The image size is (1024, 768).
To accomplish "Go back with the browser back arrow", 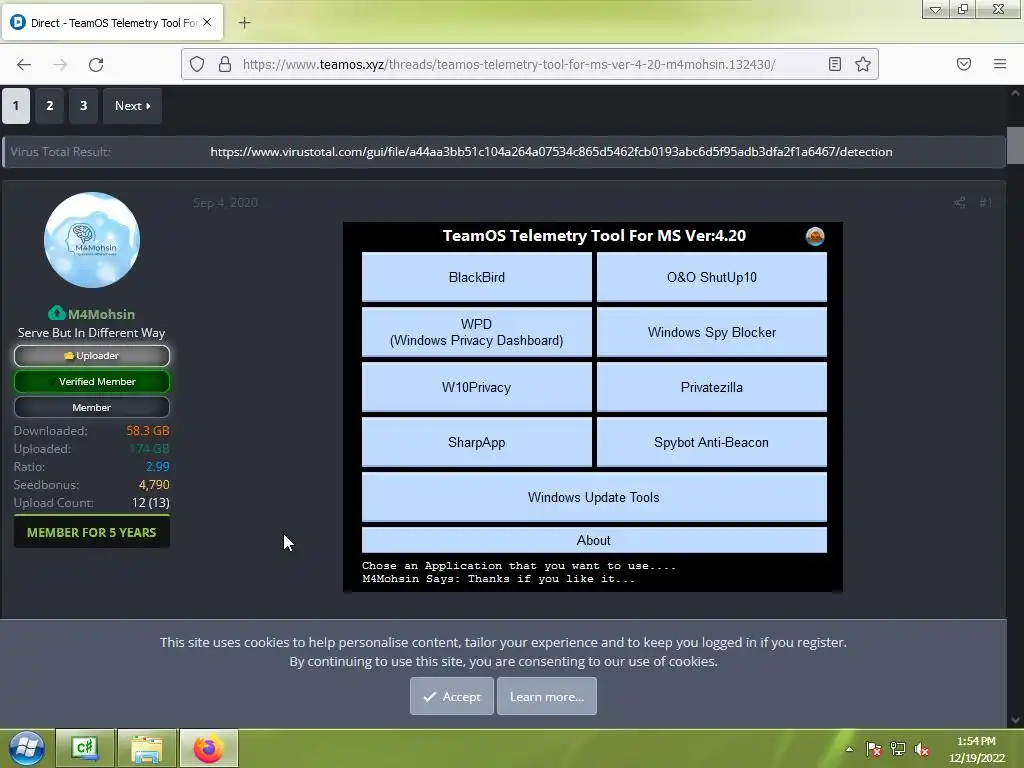I will pos(24,64).
